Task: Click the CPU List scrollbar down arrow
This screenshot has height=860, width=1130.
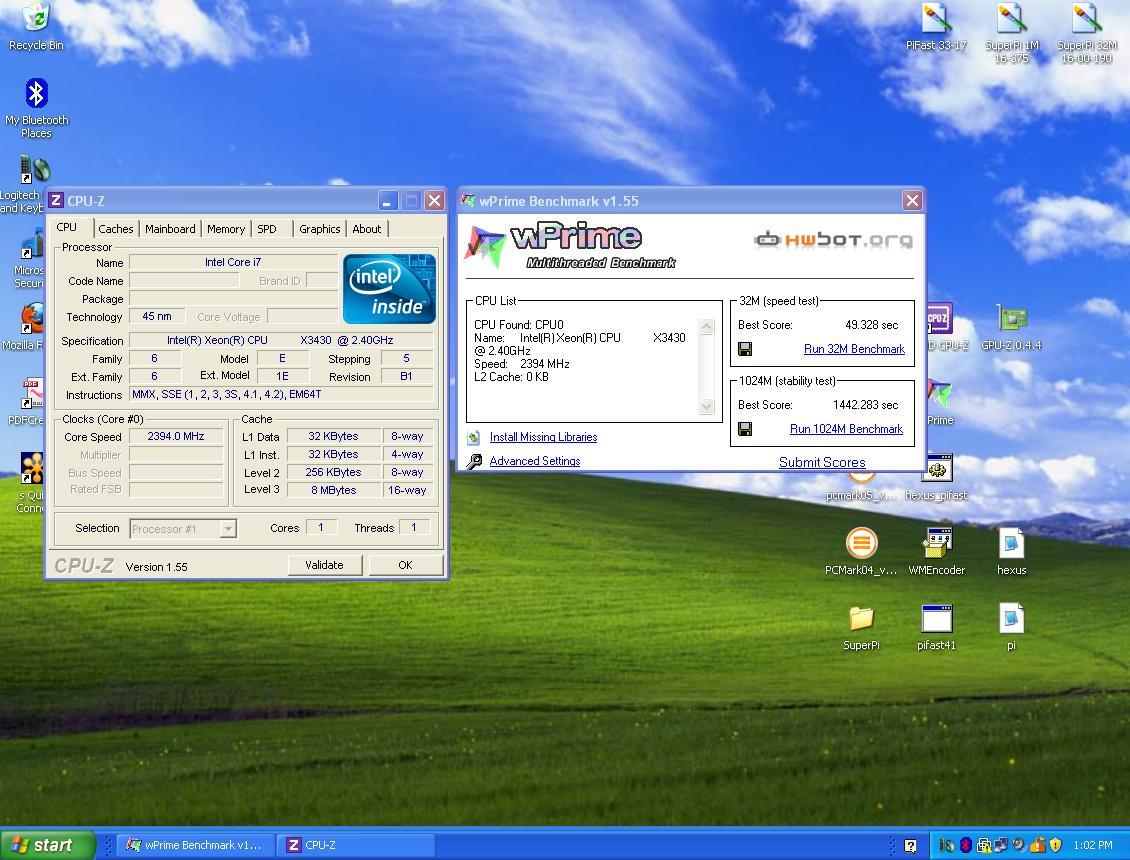Action: point(706,407)
